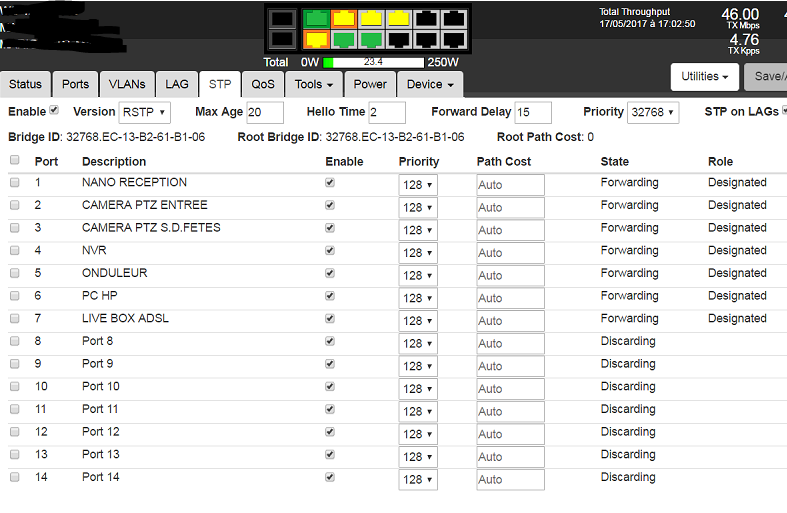Image resolution: width=787 pixels, height=513 pixels.
Task: Click the green port icon in the top row
Action: (316, 18)
